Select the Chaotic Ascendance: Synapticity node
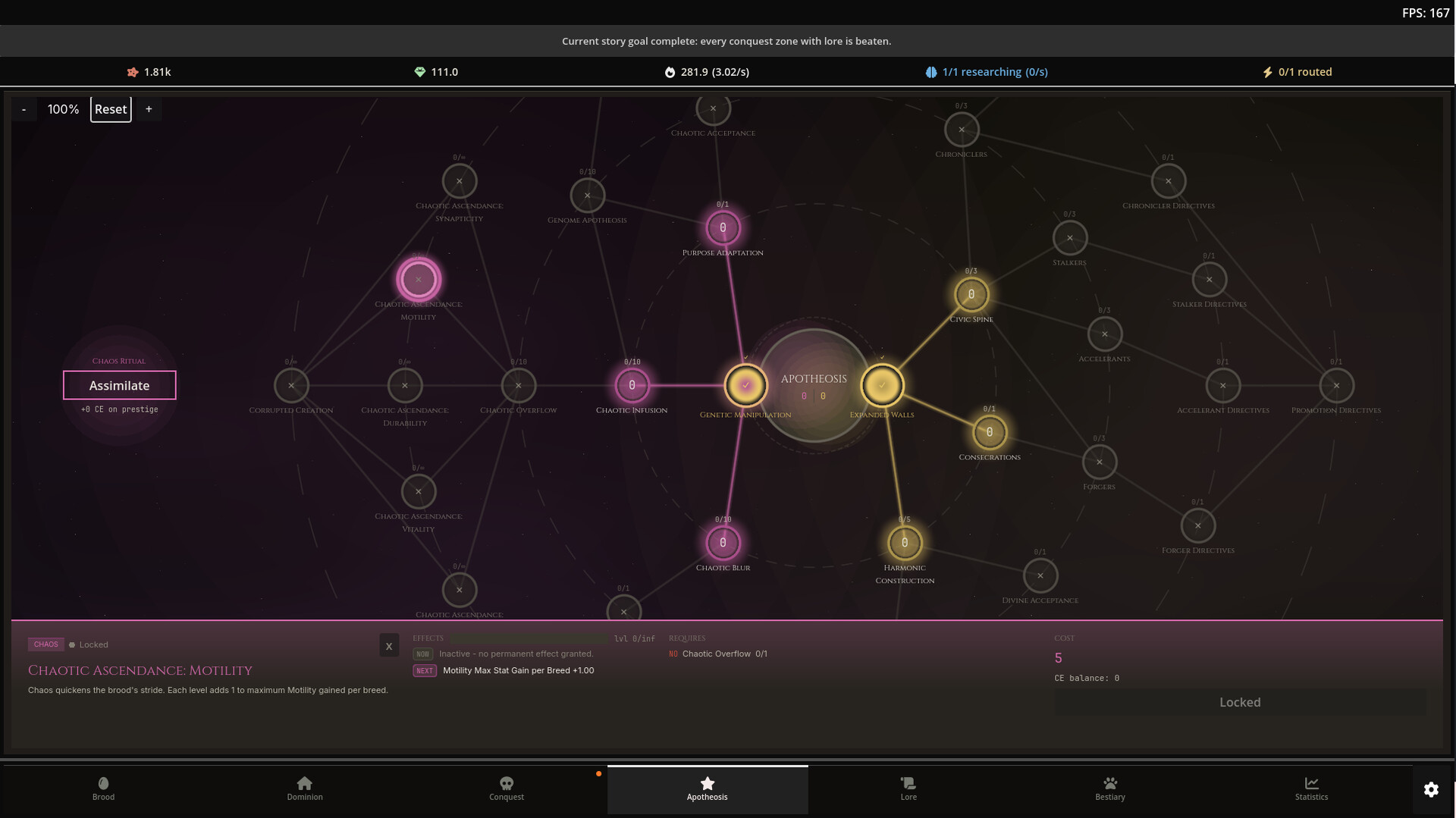This screenshot has height=818, width=1456. pyautogui.click(x=460, y=181)
